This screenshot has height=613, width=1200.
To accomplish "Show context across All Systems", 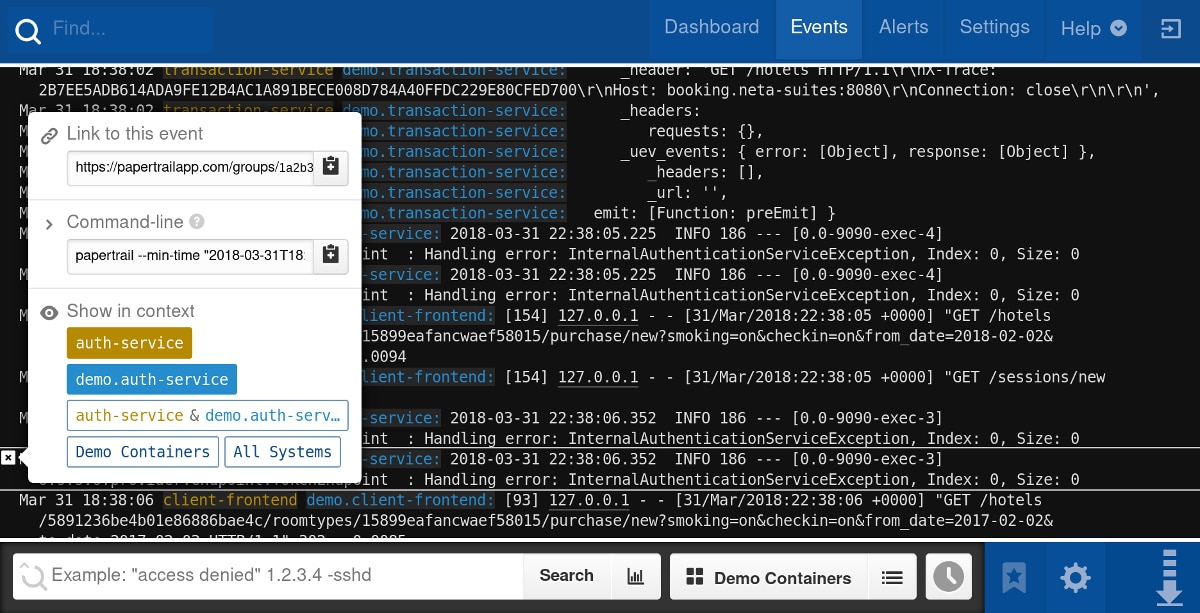I will [x=282, y=452].
